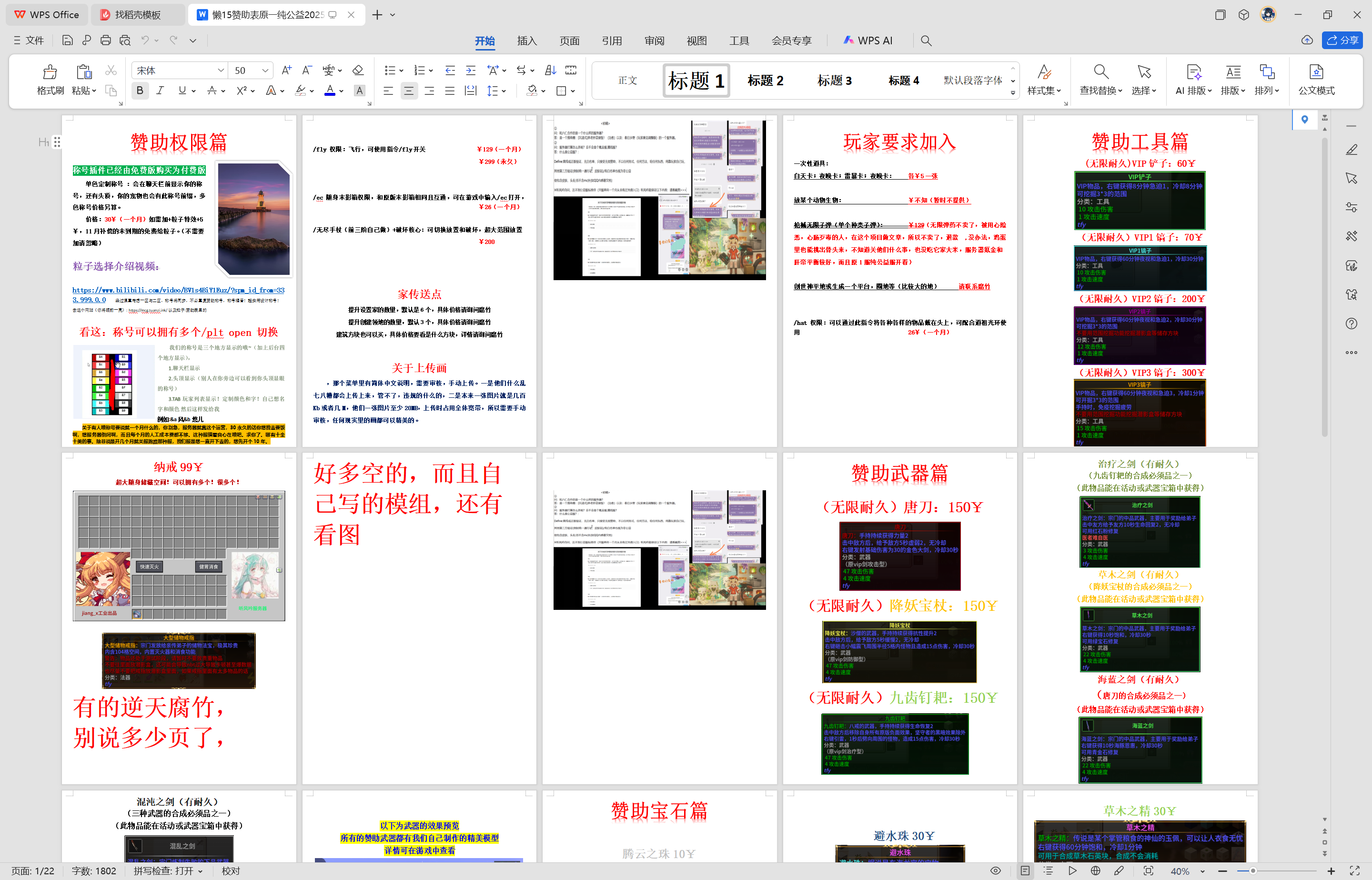Click the 分享 share button
The image size is (1372, 880).
tap(1342, 40)
